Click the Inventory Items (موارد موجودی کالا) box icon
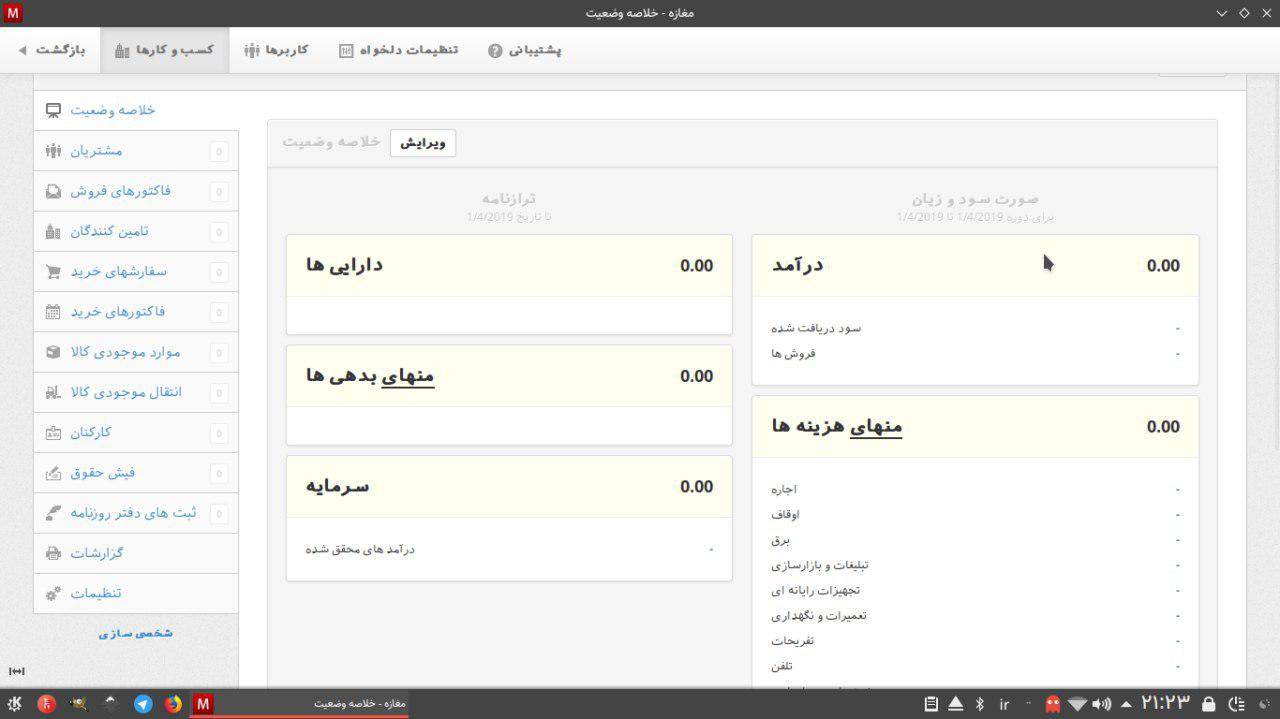Image resolution: width=1280 pixels, height=719 pixels. coord(54,352)
